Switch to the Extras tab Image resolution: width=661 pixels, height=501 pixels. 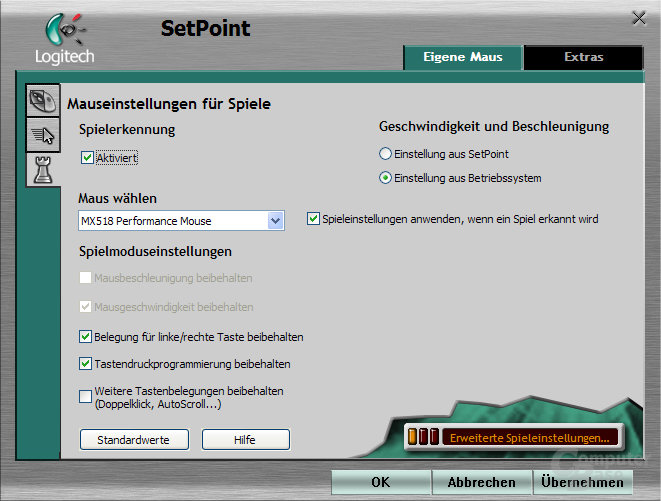[x=583, y=57]
